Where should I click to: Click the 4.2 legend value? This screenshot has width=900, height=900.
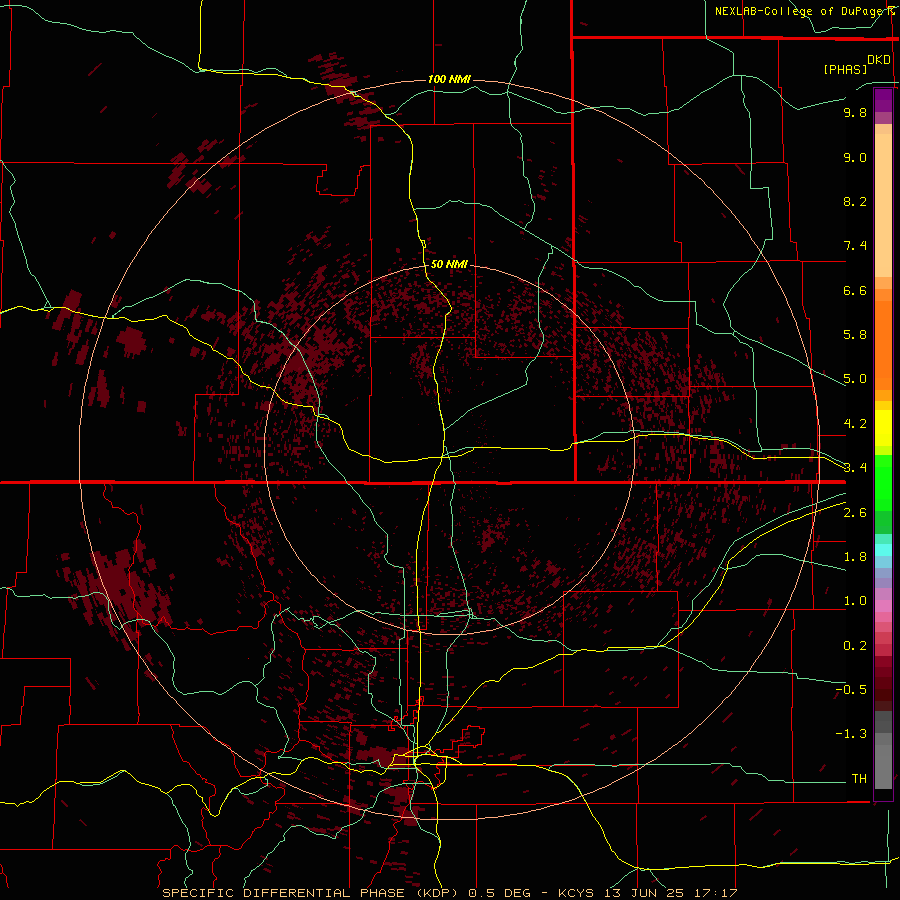coord(855,424)
